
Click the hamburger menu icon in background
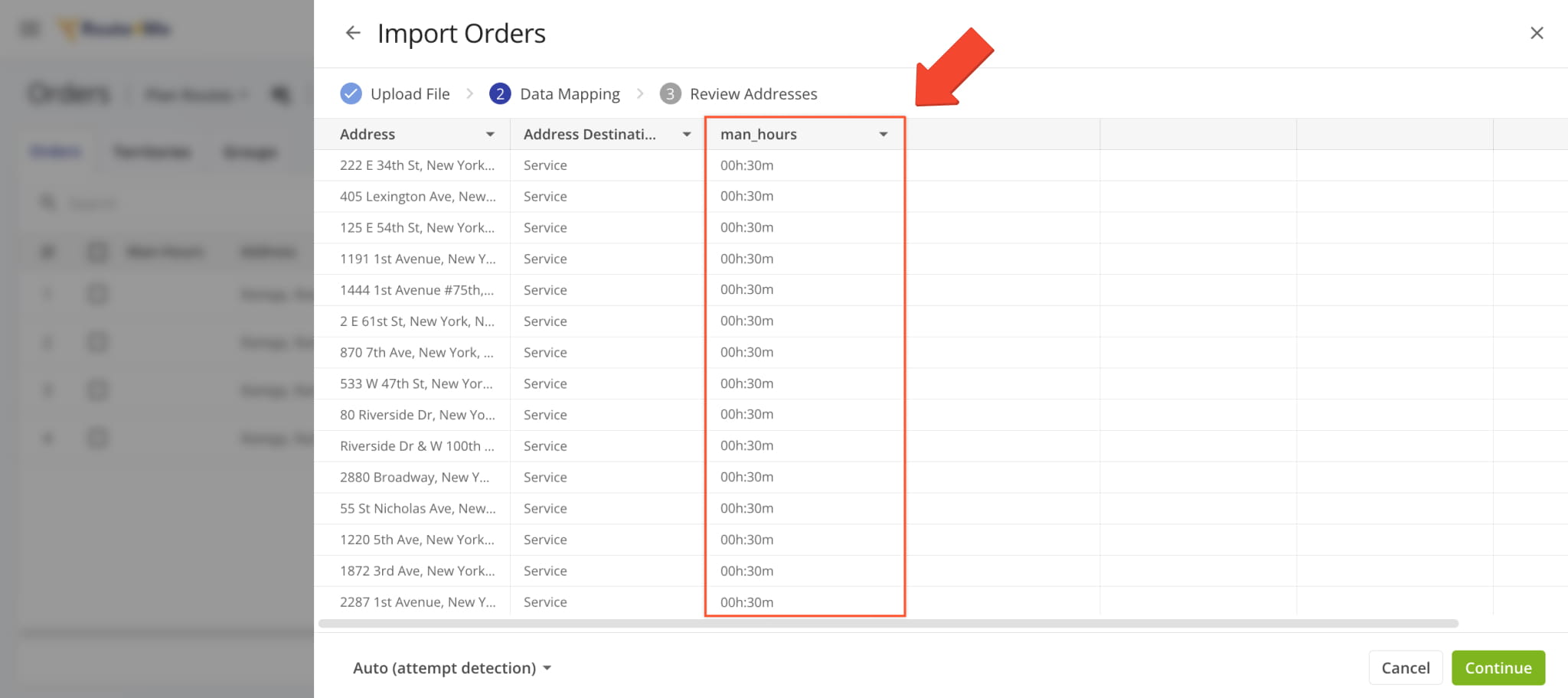(x=31, y=29)
